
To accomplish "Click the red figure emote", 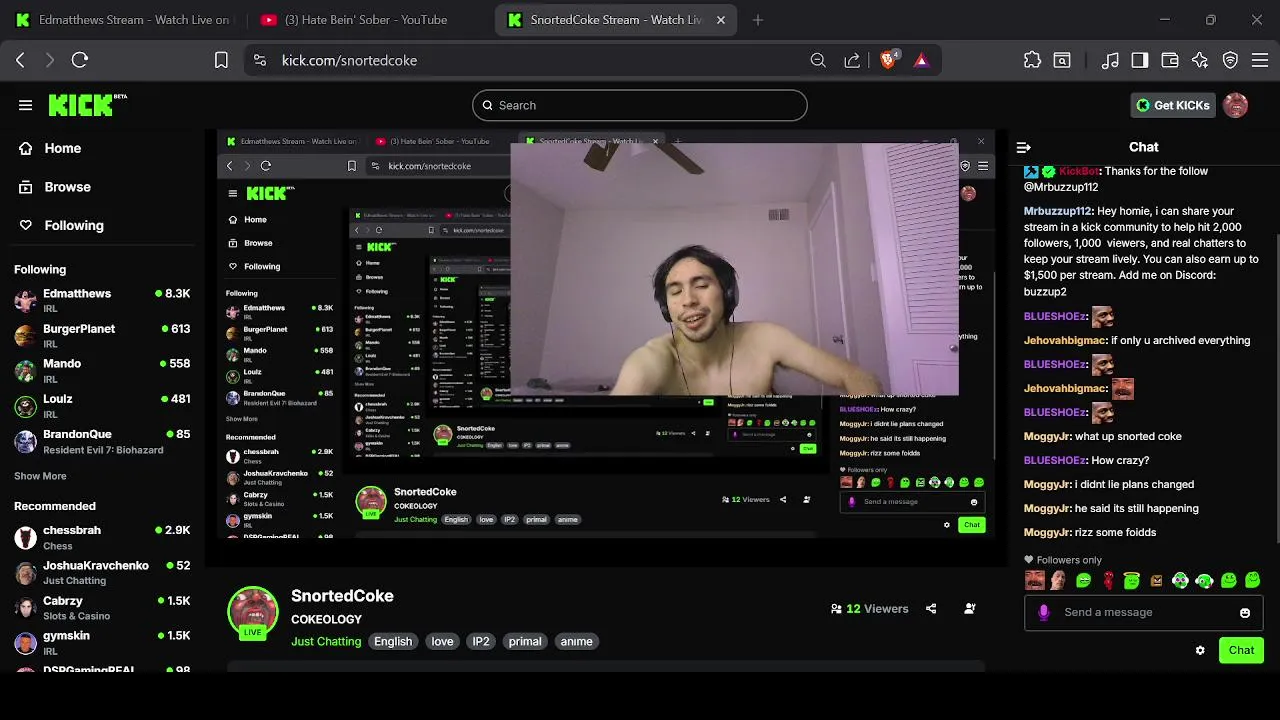I will tap(1108, 580).
